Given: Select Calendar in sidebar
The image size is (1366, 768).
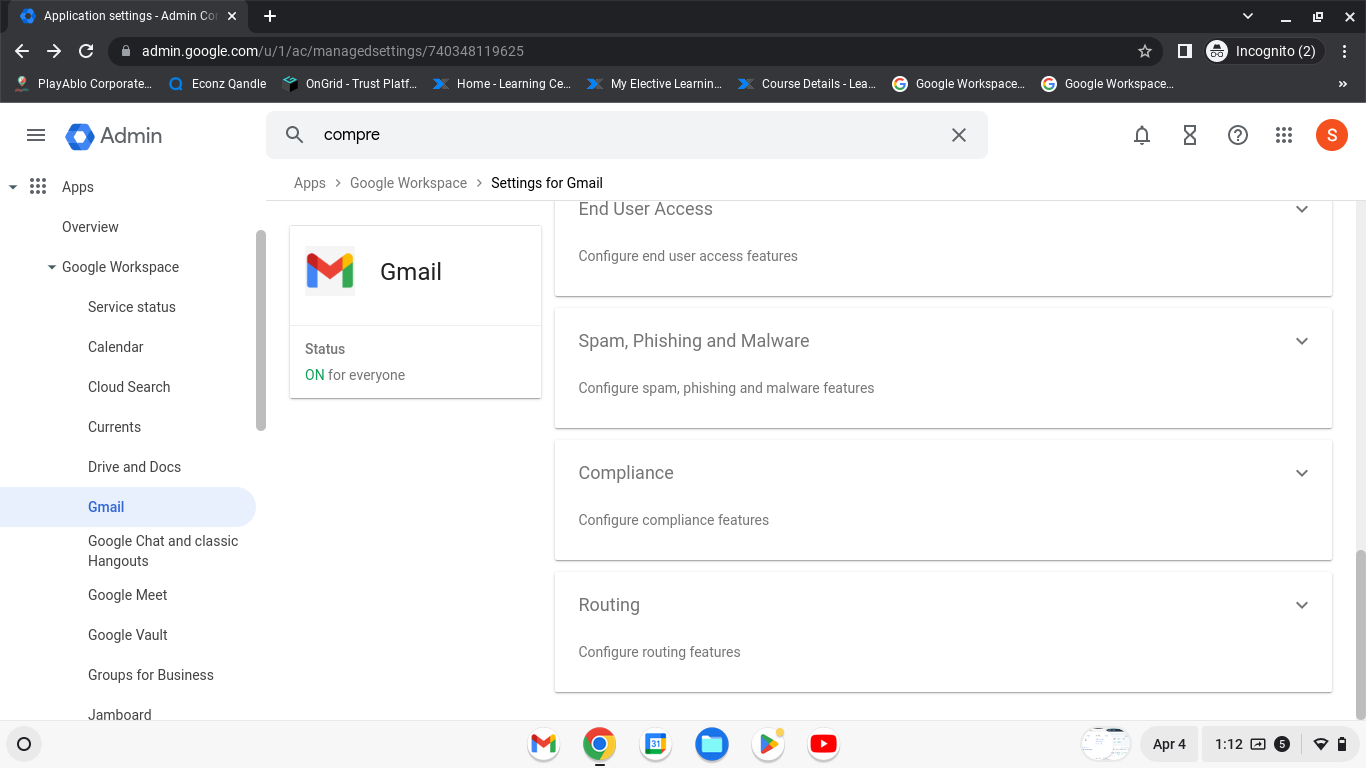Looking at the screenshot, I should click(x=116, y=347).
